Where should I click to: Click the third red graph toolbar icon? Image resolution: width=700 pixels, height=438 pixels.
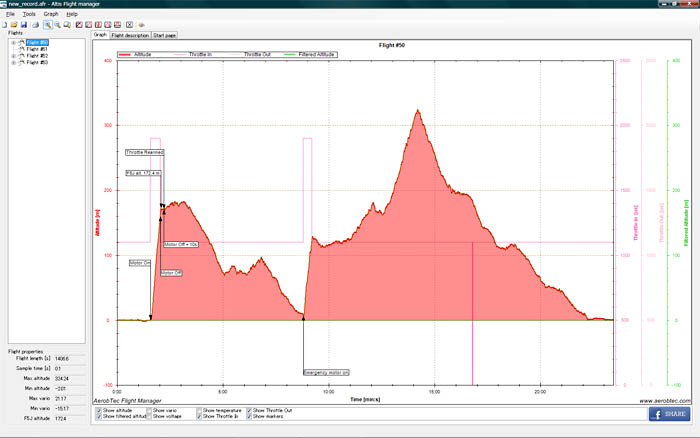point(98,25)
